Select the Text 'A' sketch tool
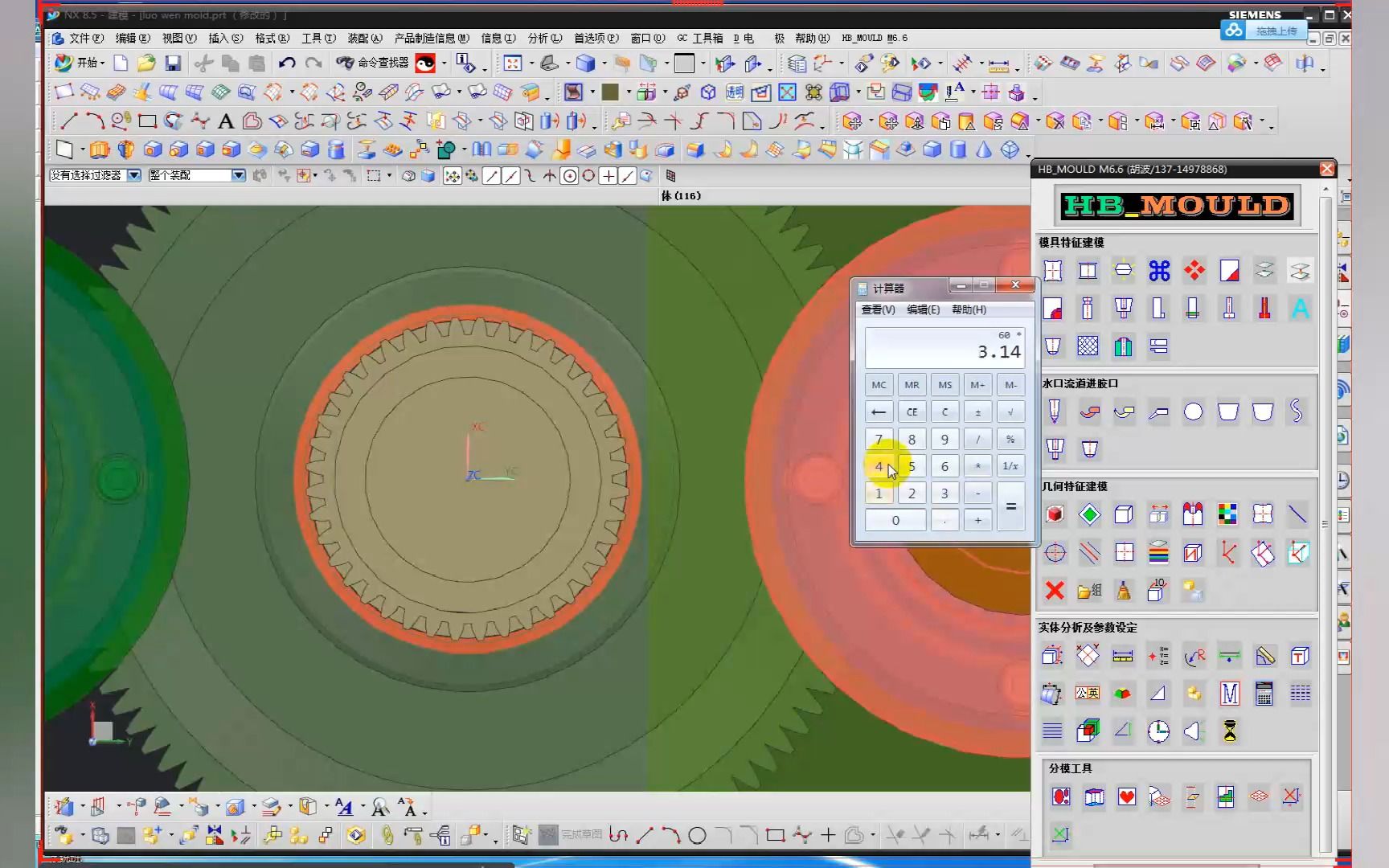1389x868 pixels. point(226,121)
